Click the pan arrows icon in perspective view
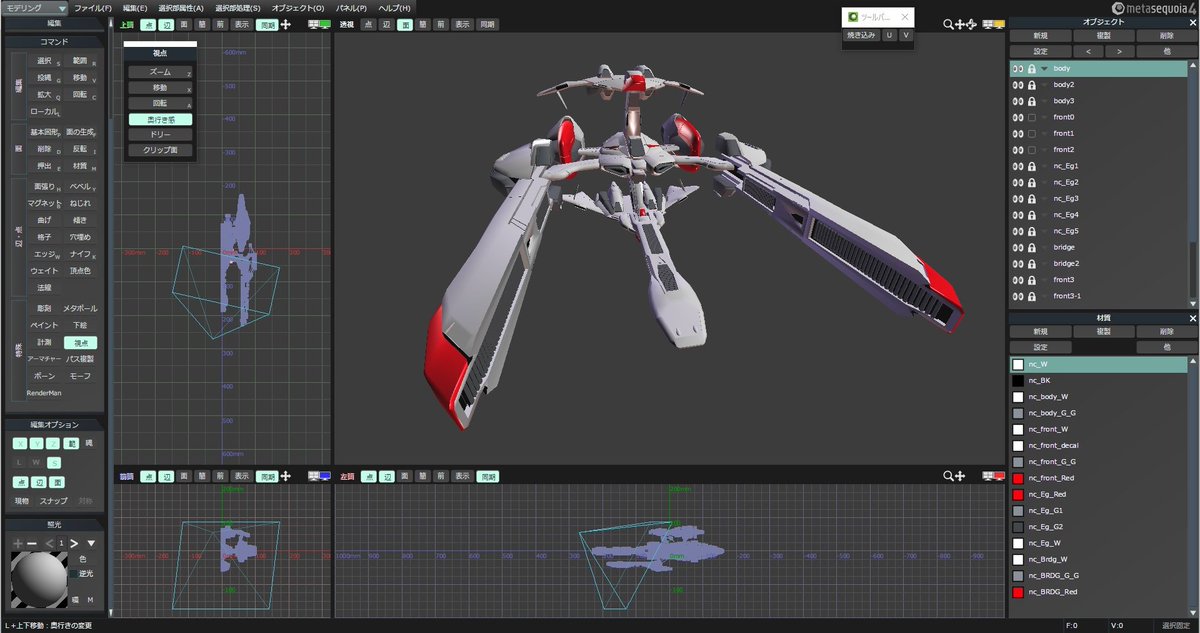Viewport: 1200px width, 633px height. point(960,24)
